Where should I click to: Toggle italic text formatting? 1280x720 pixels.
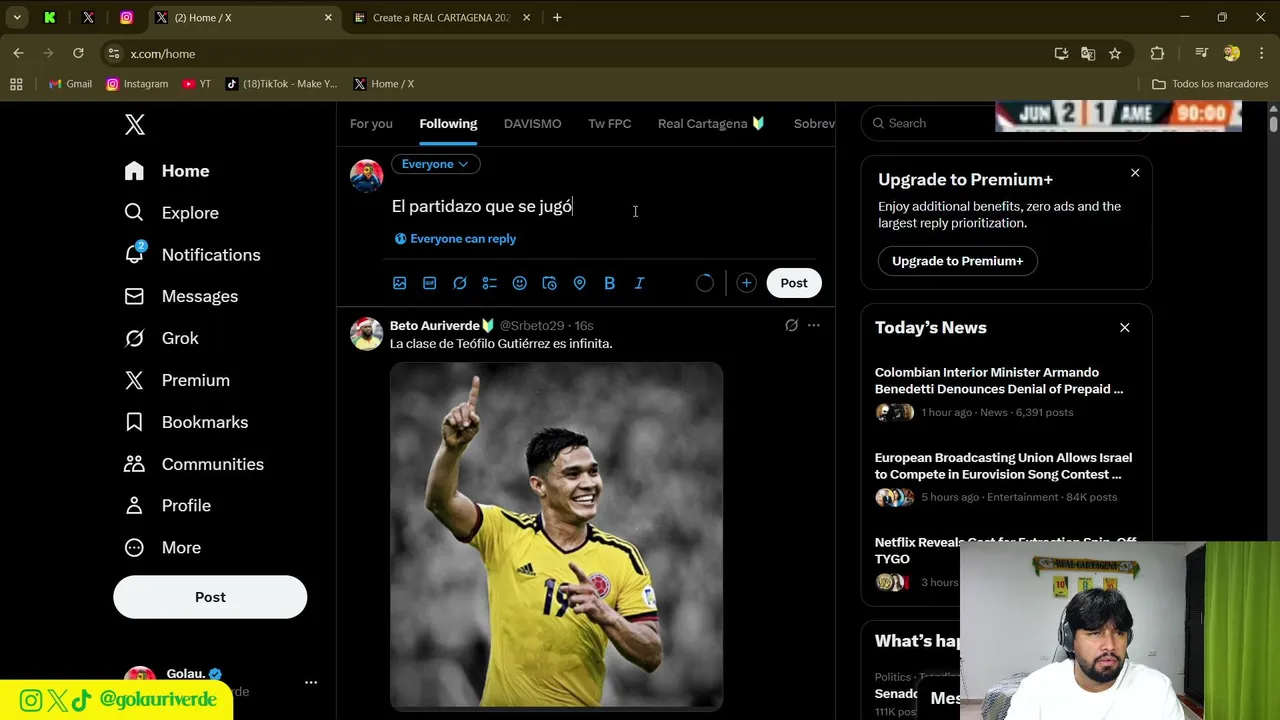coord(640,283)
